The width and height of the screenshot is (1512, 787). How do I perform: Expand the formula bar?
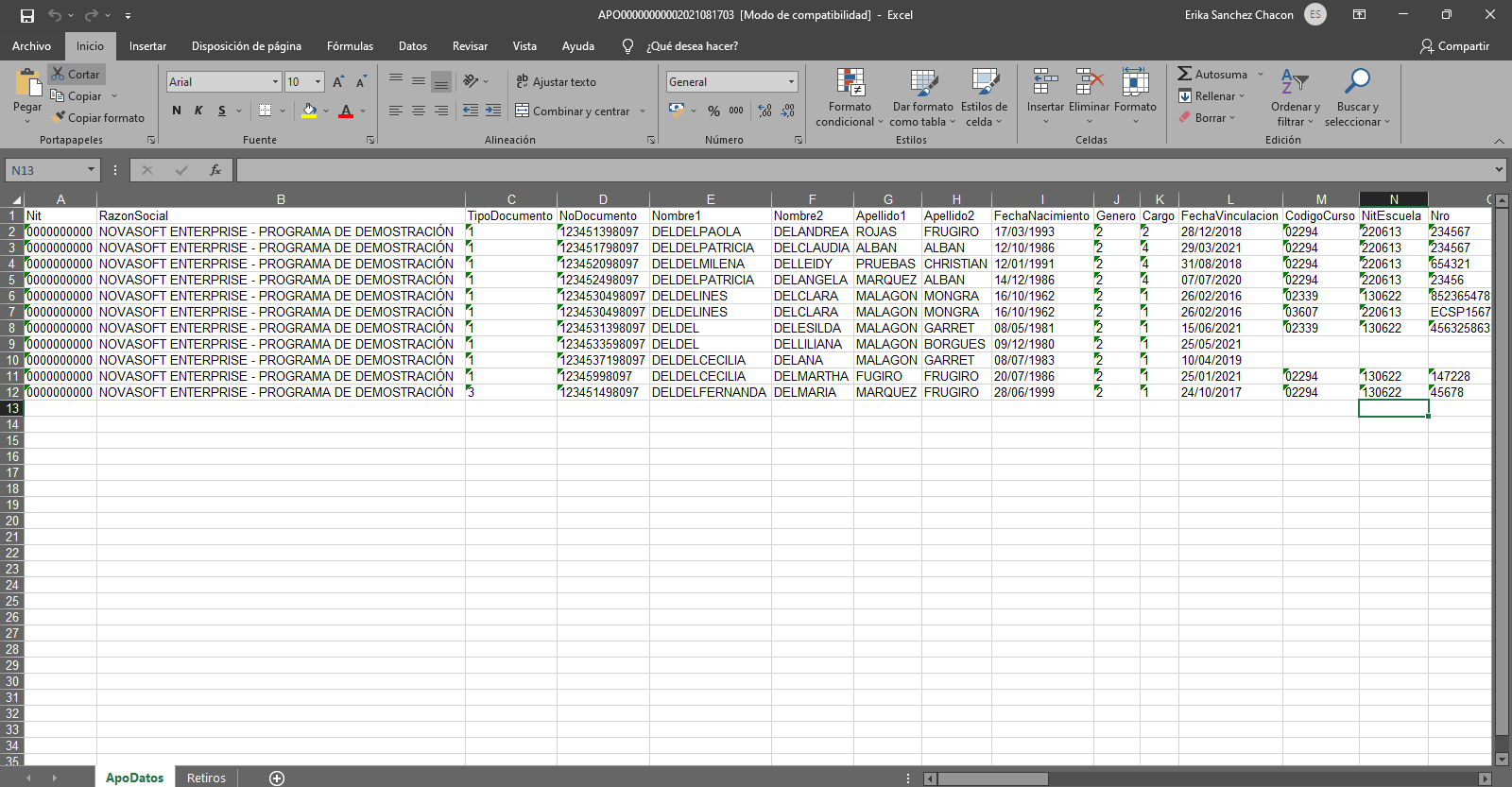pyautogui.click(x=1499, y=170)
